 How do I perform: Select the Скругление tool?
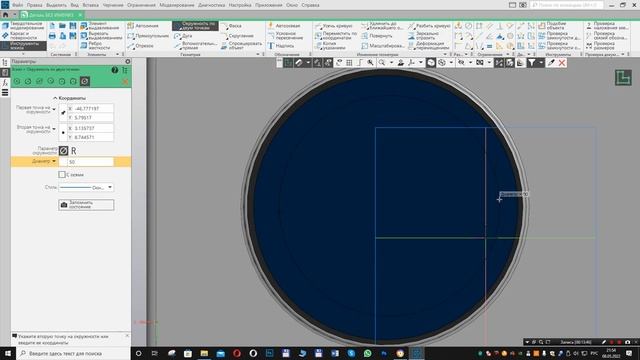click(238, 36)
